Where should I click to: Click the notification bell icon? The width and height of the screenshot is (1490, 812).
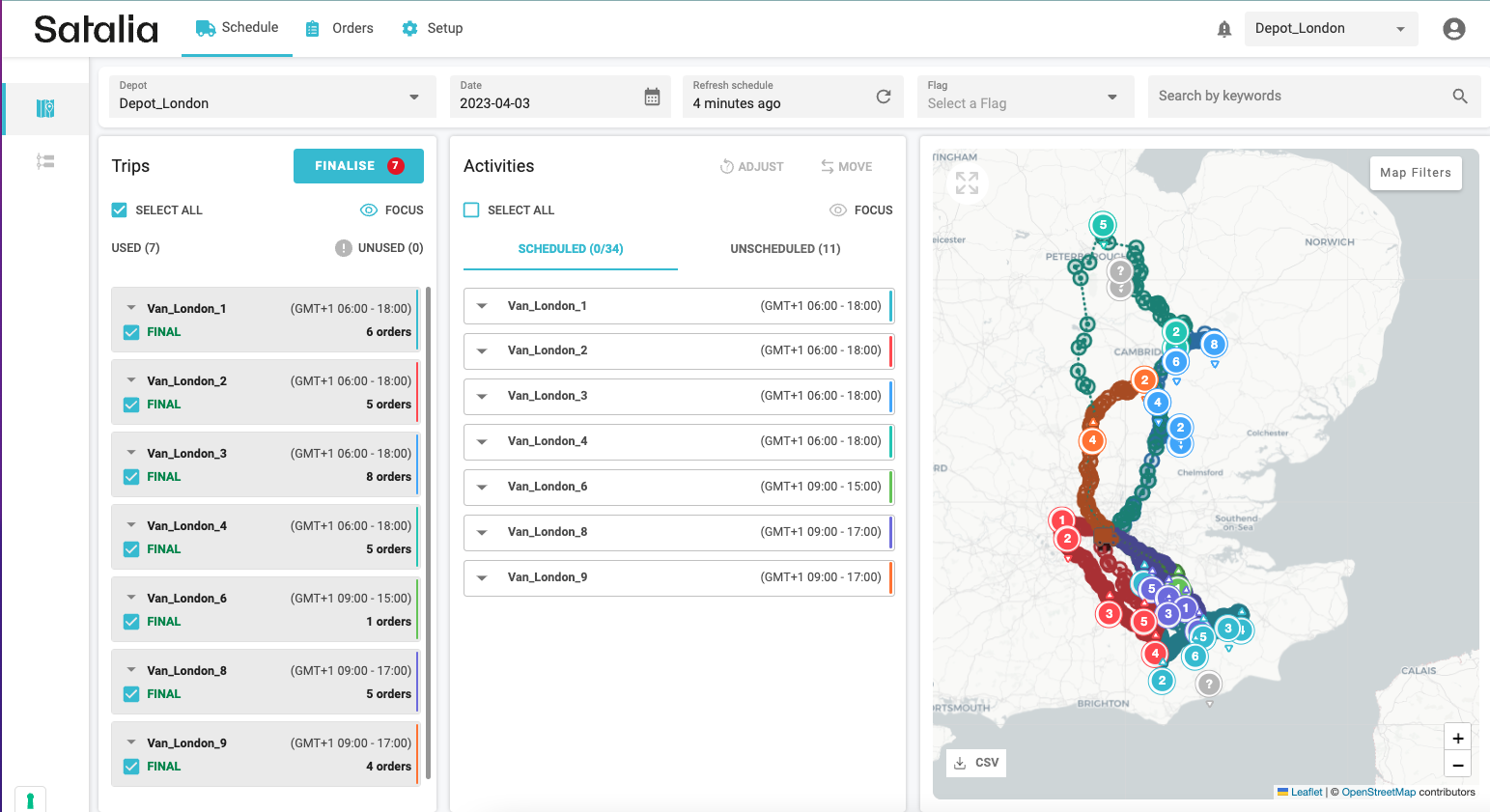pyautogui.click(x=1223, y=29)
